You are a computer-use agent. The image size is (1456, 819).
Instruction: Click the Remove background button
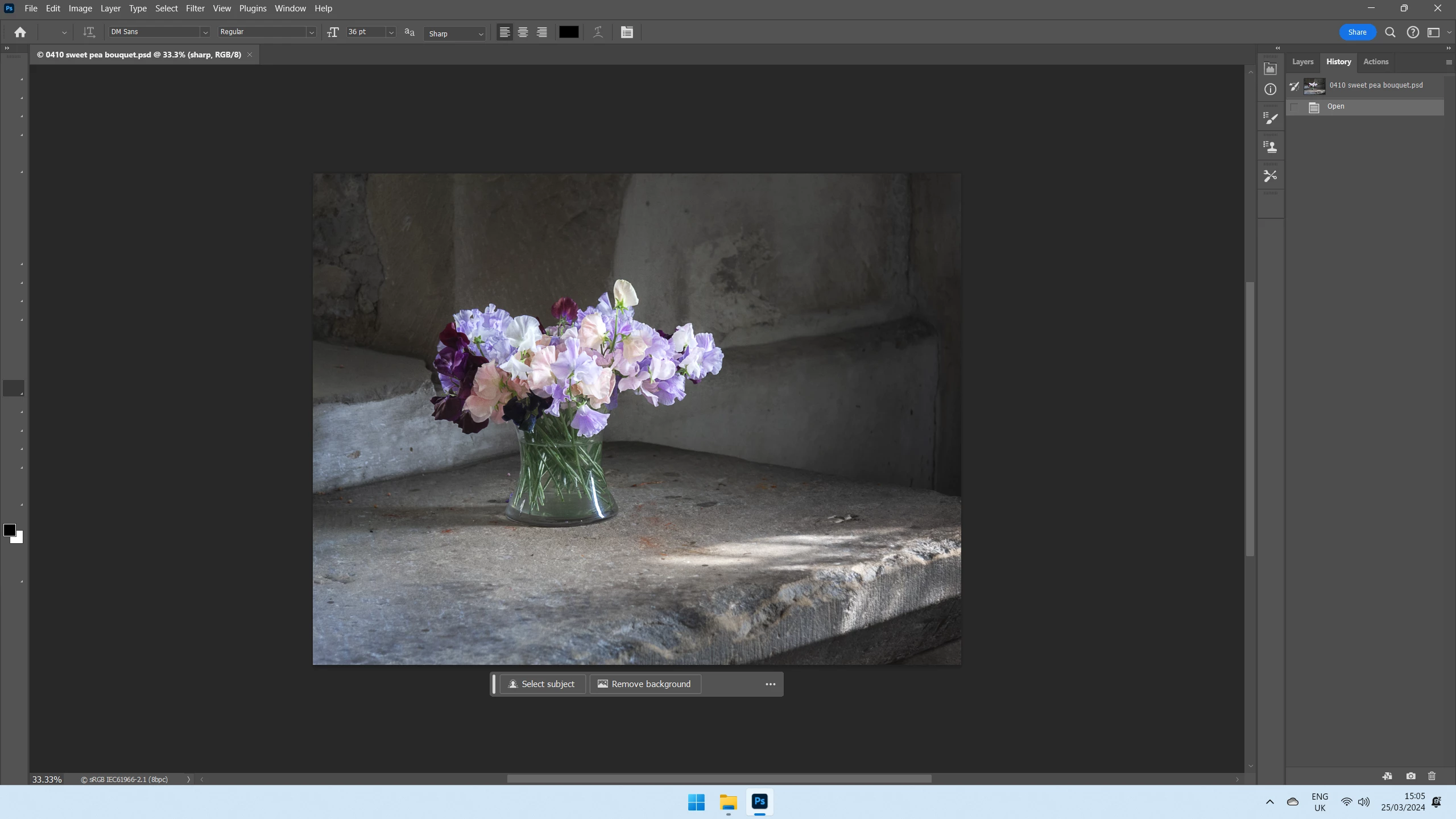[645, 684]
